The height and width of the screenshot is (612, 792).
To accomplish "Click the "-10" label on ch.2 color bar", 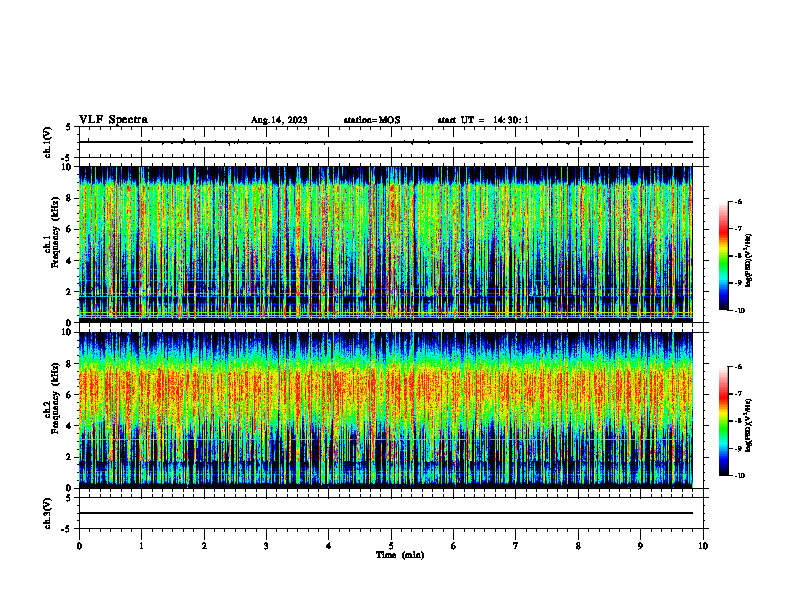I will [739, 476].
